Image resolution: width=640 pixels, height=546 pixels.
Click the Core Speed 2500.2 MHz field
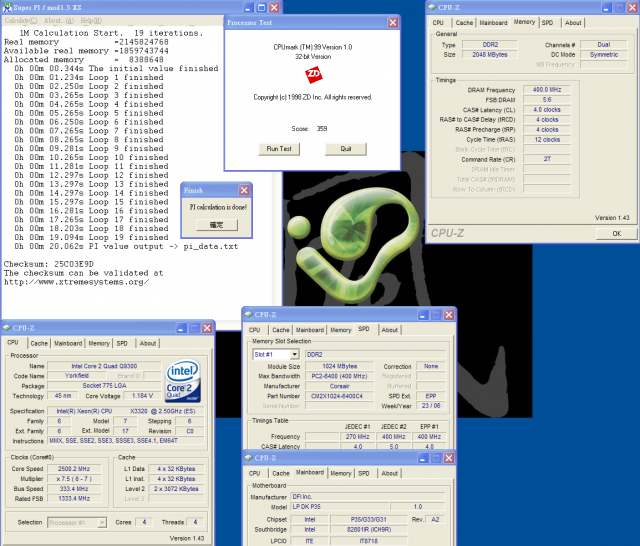pos(74,469)
